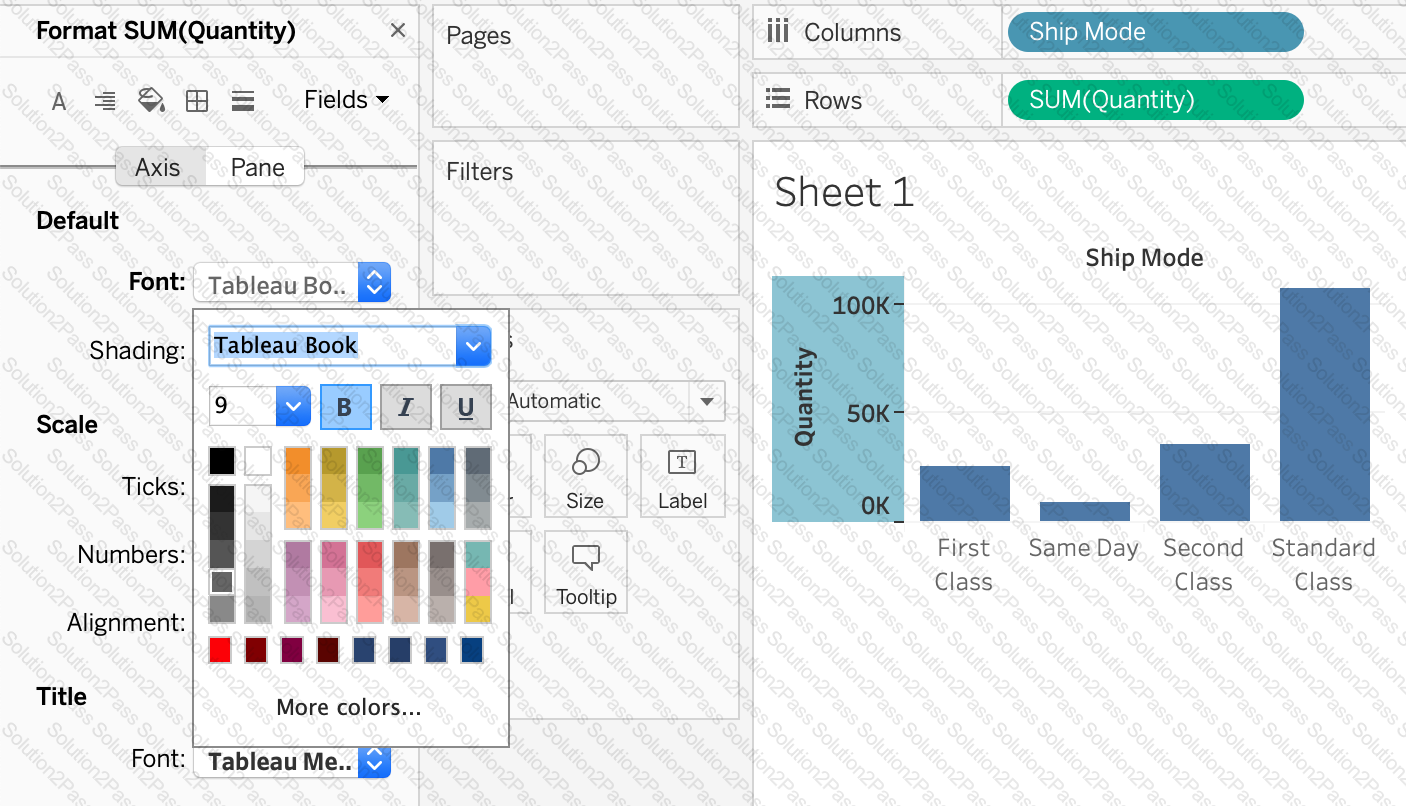Open the font size 9 dropdown
This screenshot has height=806, width=1406.
point(293,407)
